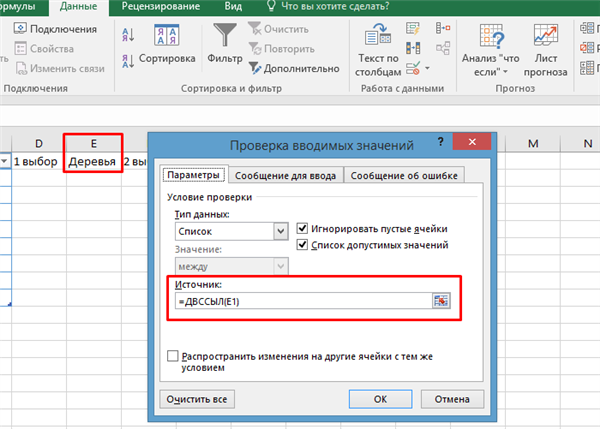Open Connections (Подключения) in the ribbon
The width and height of the screenshot is (600, 429).
(55, 29)
